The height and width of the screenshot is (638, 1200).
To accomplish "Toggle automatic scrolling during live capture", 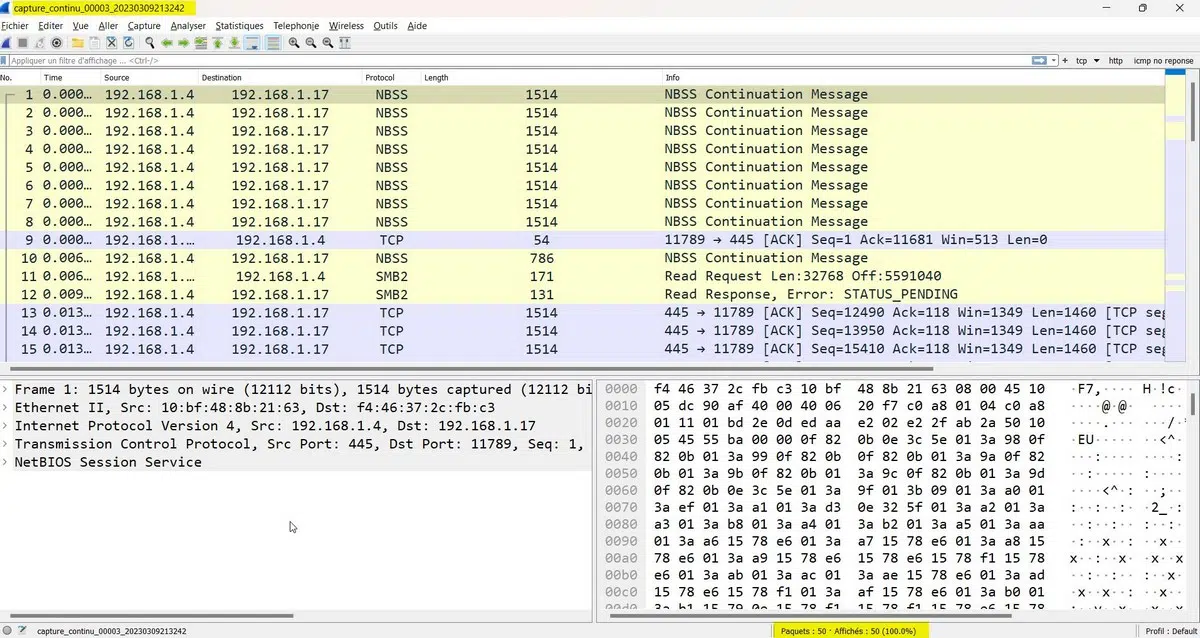I will 251,42.
